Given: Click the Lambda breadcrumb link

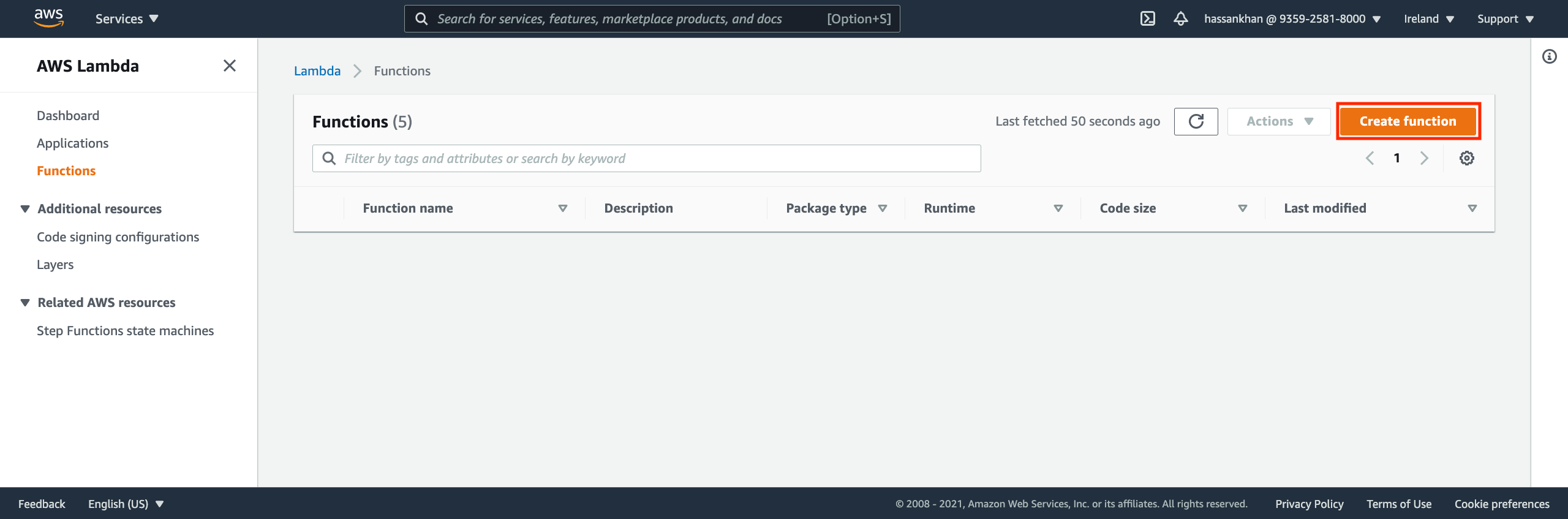Looking at the screenshot, I should pos(317,71).
